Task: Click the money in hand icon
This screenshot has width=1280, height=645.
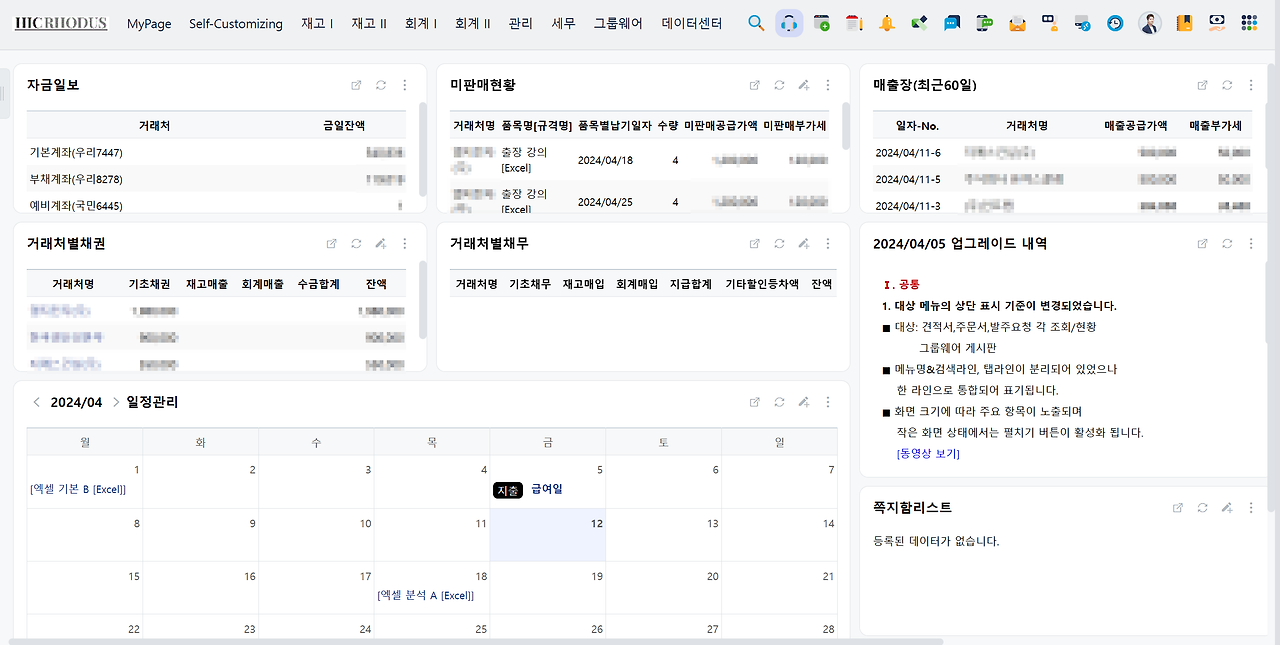Action: [x=1217, y=22]
